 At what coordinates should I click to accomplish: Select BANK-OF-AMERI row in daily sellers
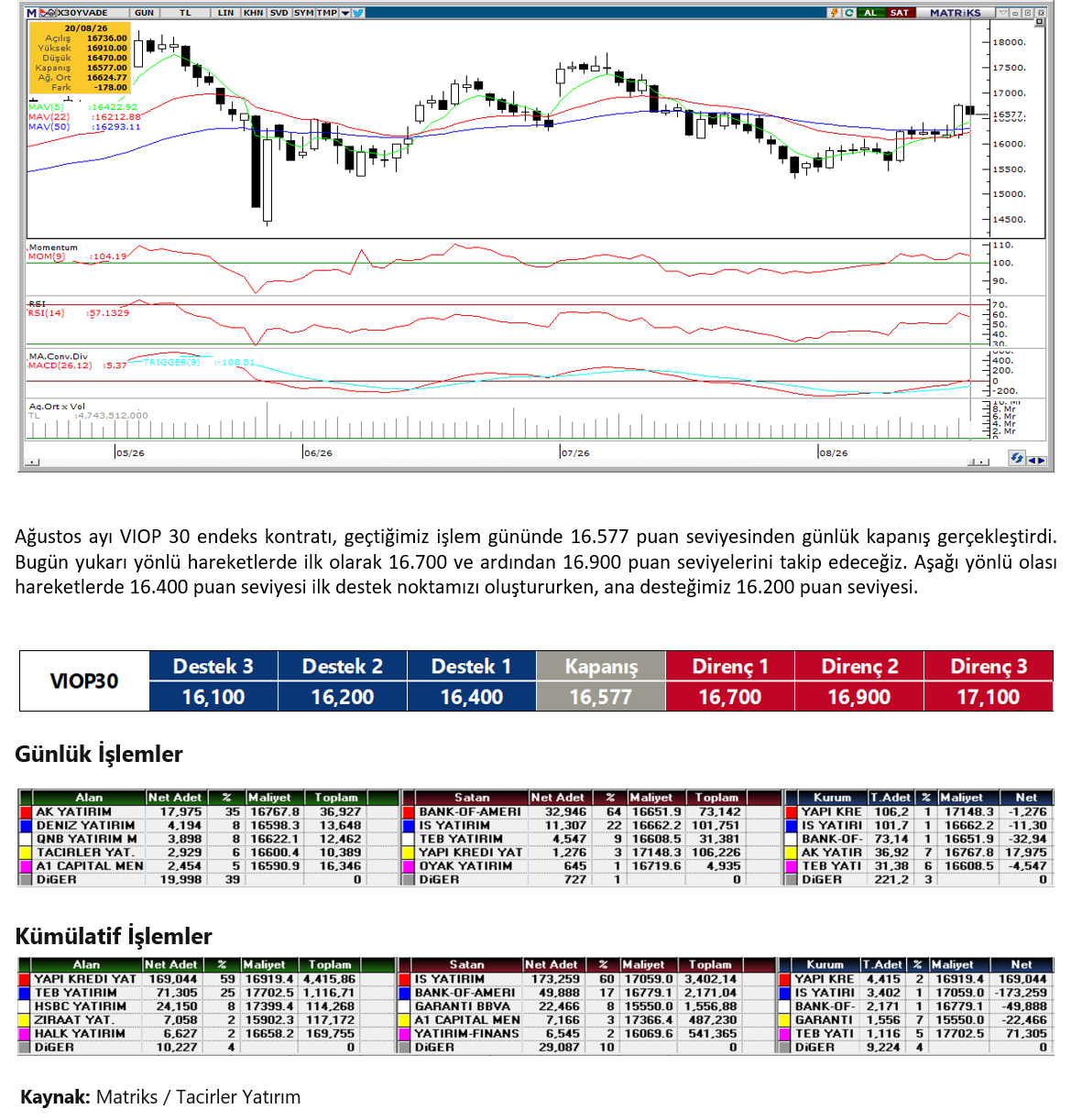click(591, 811)
